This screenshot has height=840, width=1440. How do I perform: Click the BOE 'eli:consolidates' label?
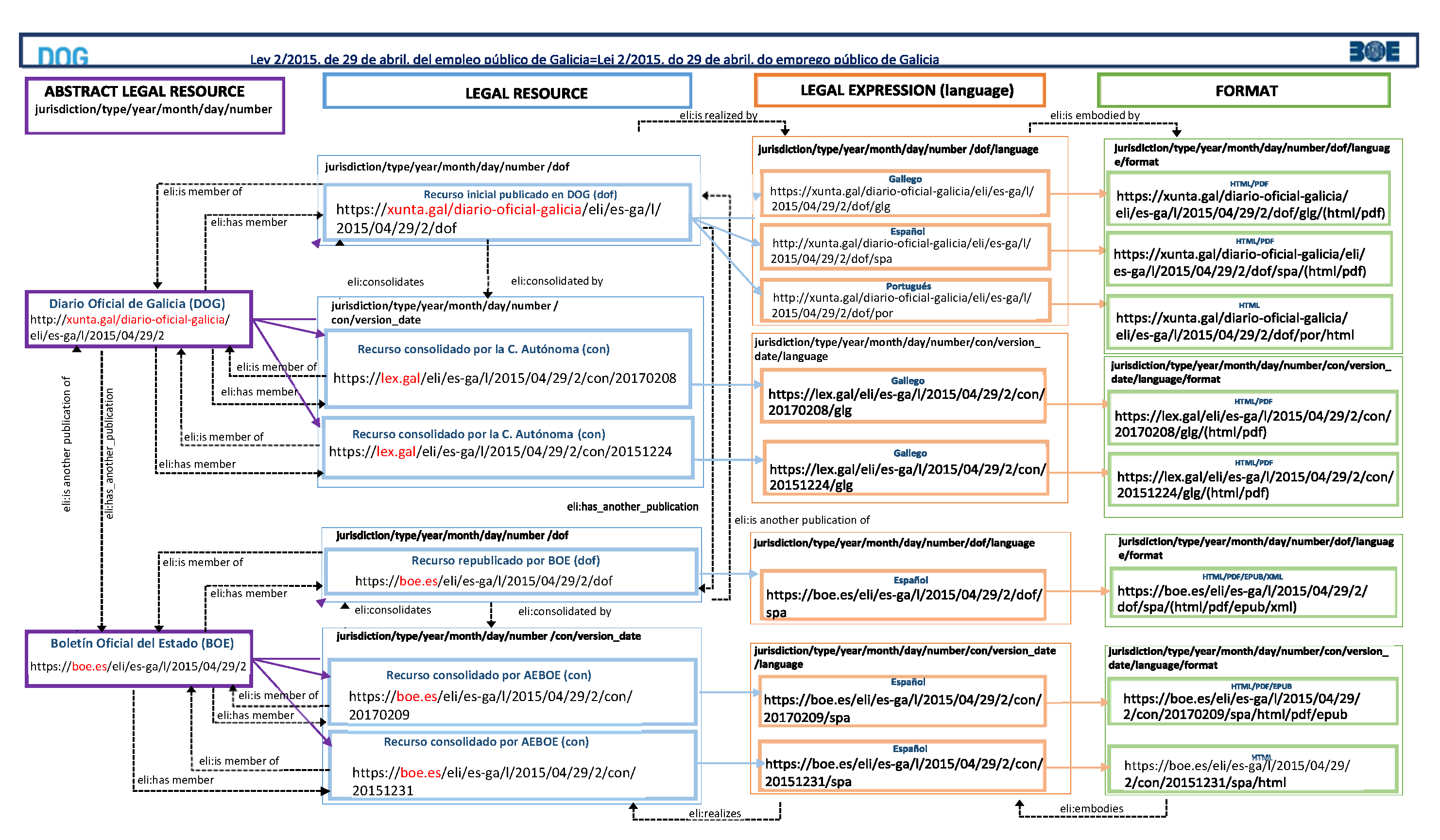[393, 610]
